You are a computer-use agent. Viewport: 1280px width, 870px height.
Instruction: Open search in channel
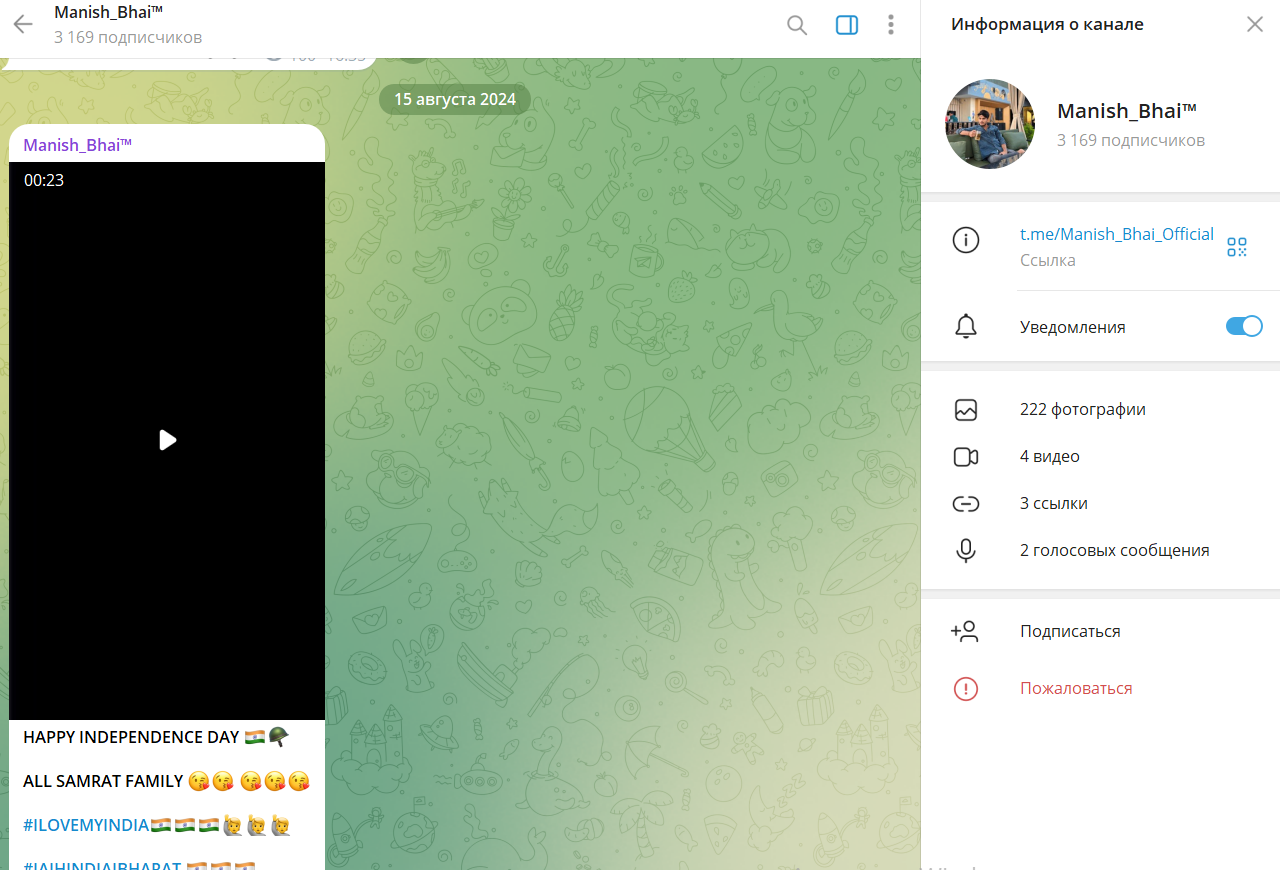[x=797, y=25]
